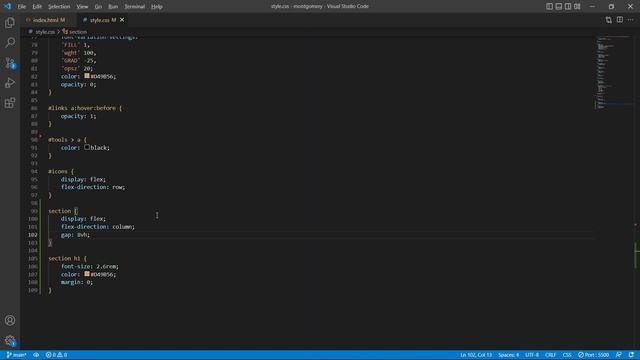Screen dimensions: 640x360
Task: Open the Source Control view
Action: 10,63
